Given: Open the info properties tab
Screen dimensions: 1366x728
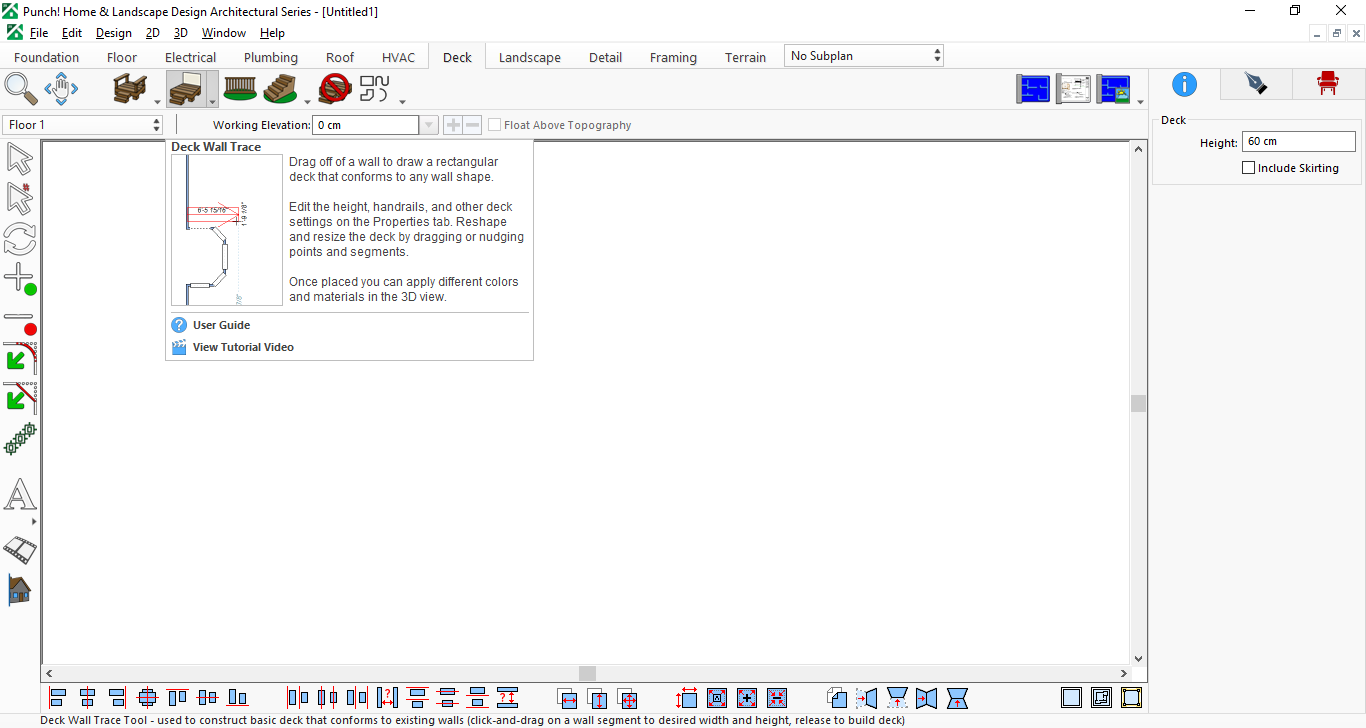Looking at the screenshot, I should coord(1184,83).
